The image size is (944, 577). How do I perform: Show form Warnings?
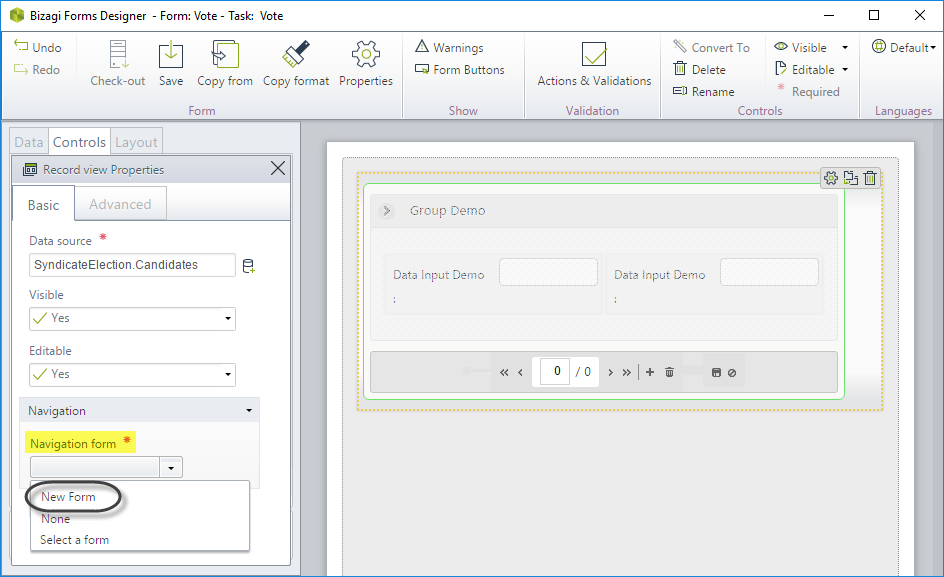(449, 48)
